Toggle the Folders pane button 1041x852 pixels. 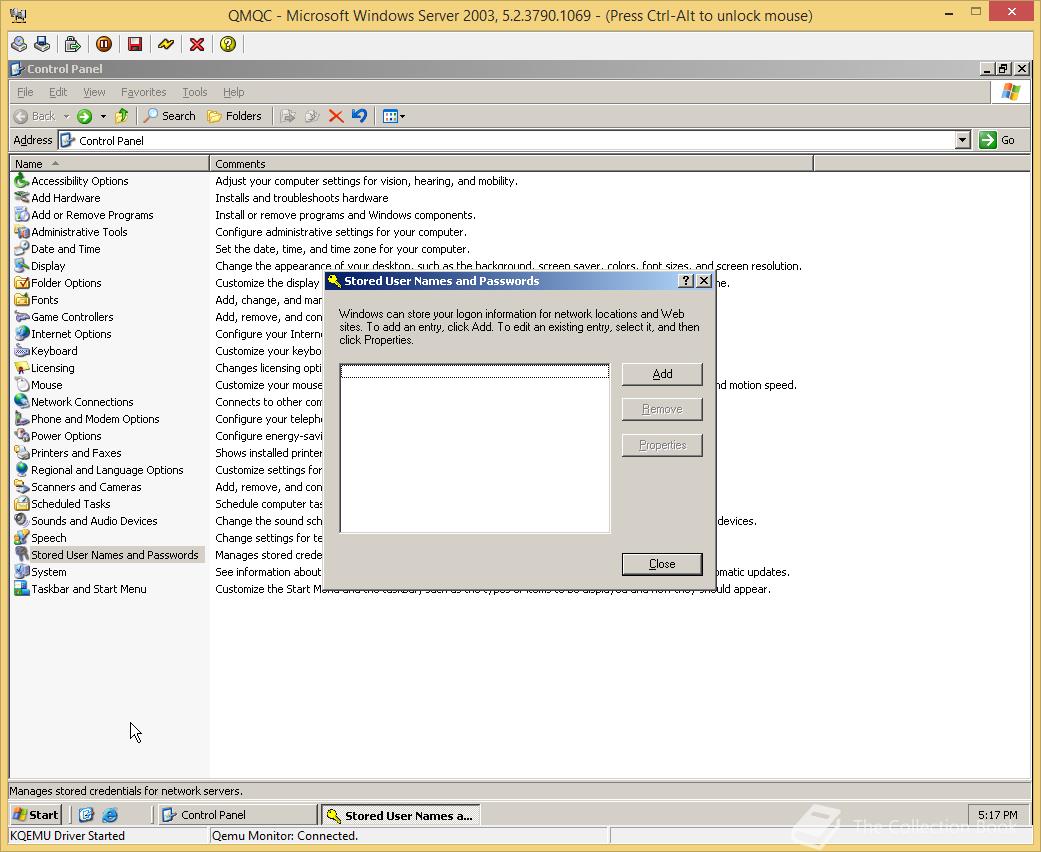[x=234, y=116]
